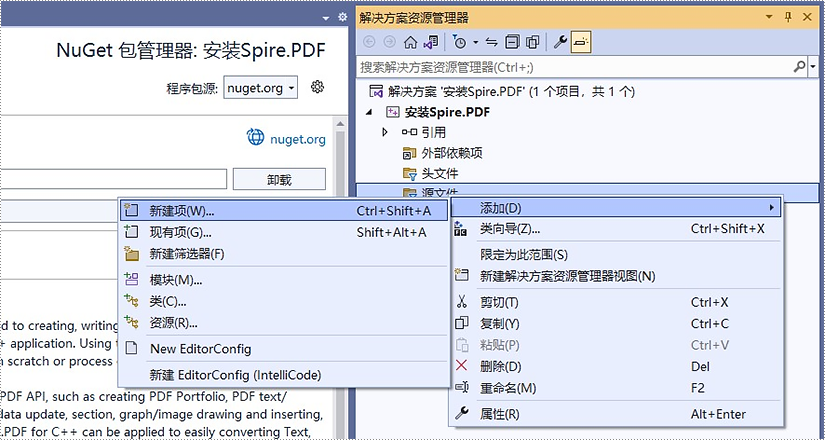
Task: Choose 删除(D) in the context menu
Action: point(616,366)
